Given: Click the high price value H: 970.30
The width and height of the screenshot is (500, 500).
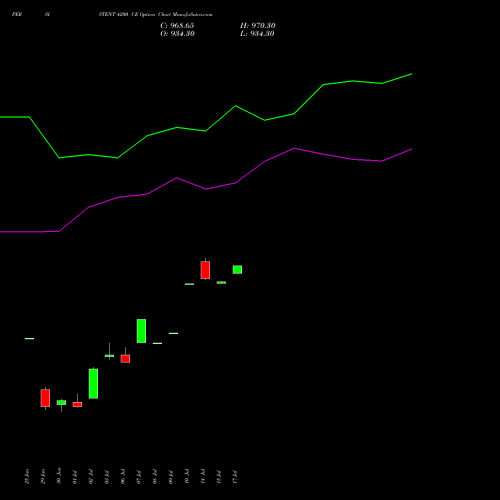Looking at the screenshot, I should (258, 26).
